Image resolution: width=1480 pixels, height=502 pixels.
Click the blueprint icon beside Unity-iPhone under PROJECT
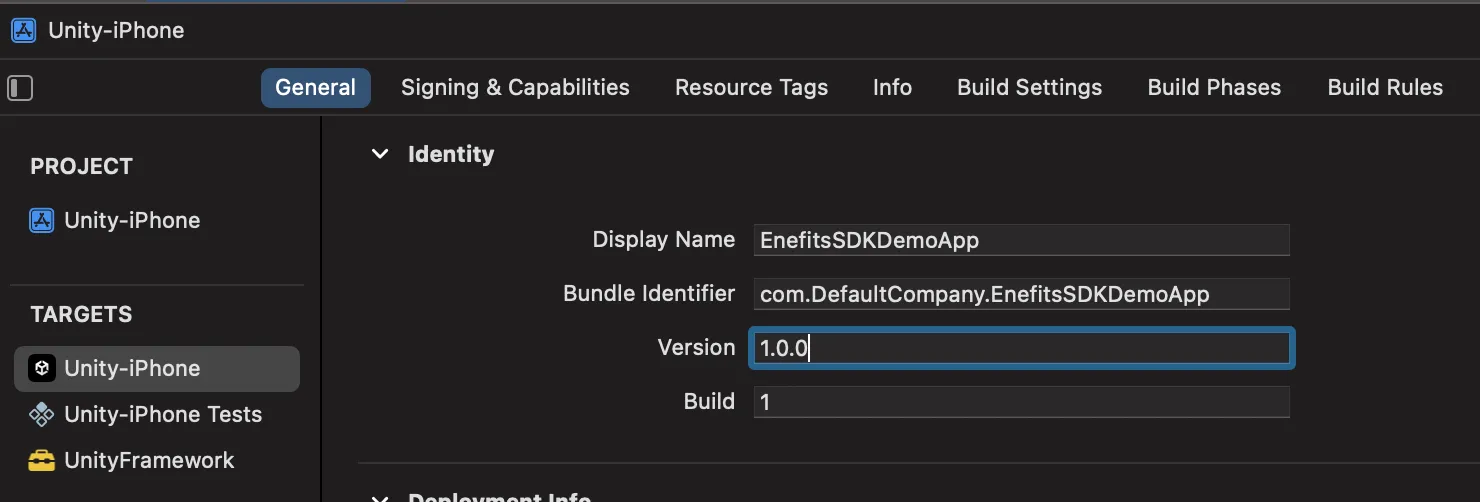(x=41, y=220)
